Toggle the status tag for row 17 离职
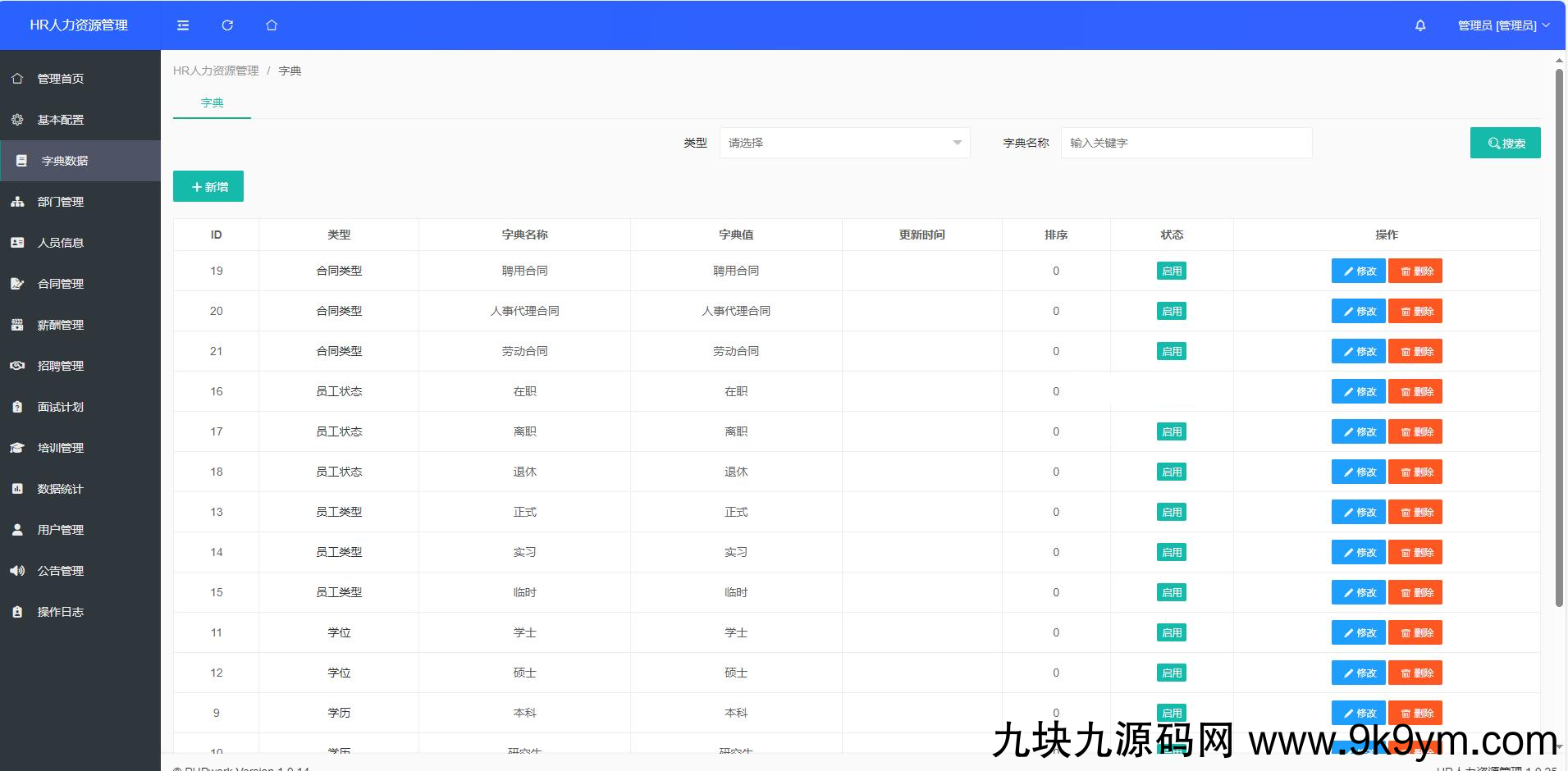Viewport: 1568px width, 771px height. click(1171, 432)
